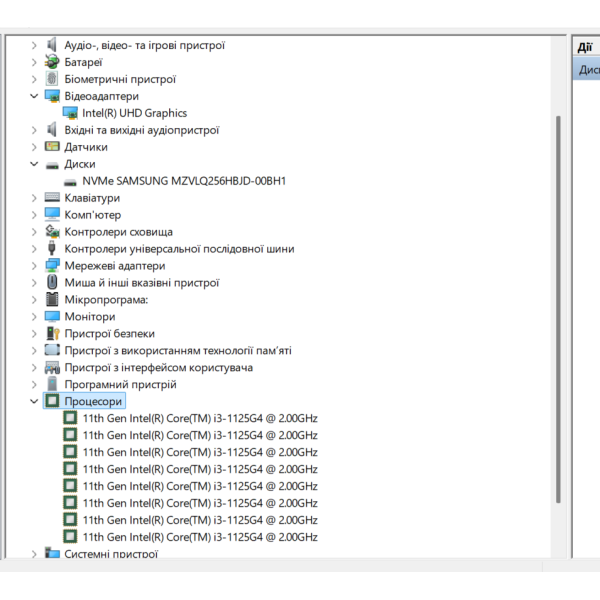This screenshot has width=600, height=600.
Task: Click the Аудіо-, відео- та ігрові пристрої speaker icon
Action: click(x=52, y=45)
